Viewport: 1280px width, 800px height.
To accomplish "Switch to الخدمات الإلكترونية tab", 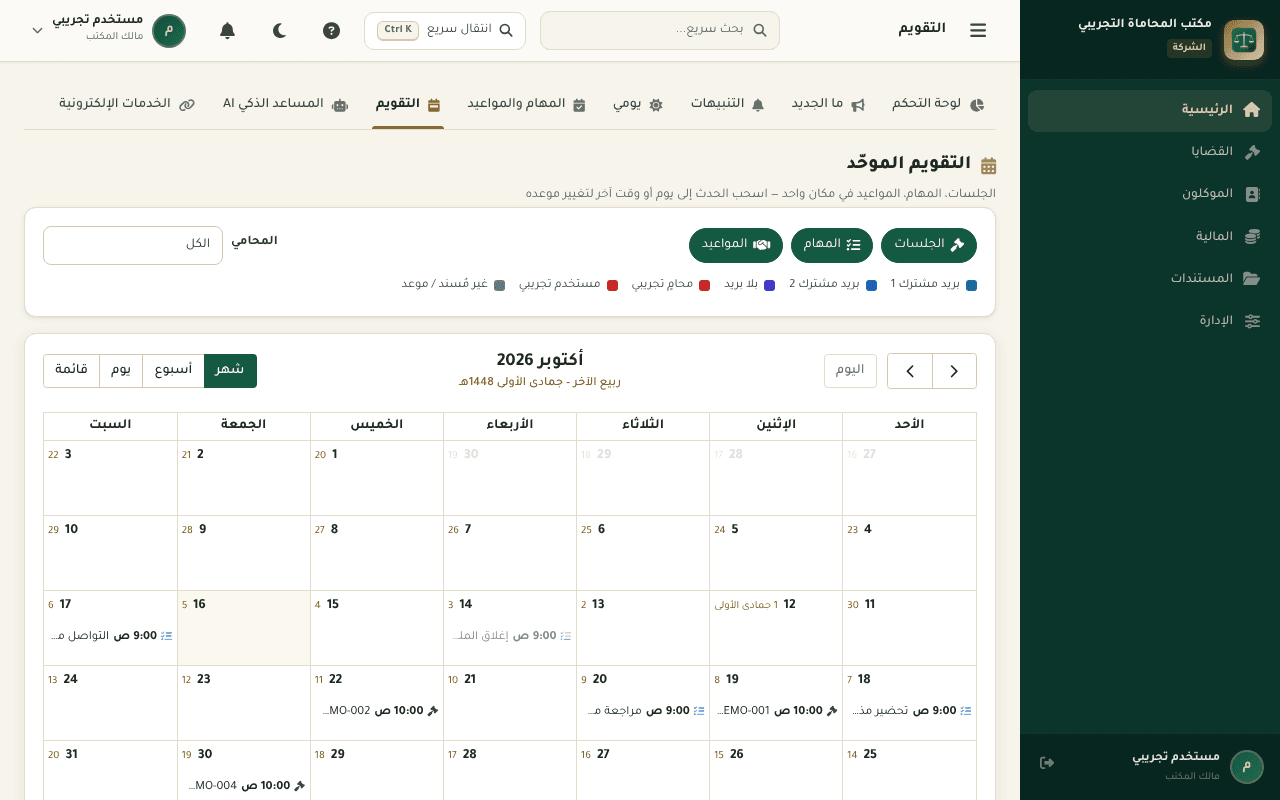I will 127,104.
